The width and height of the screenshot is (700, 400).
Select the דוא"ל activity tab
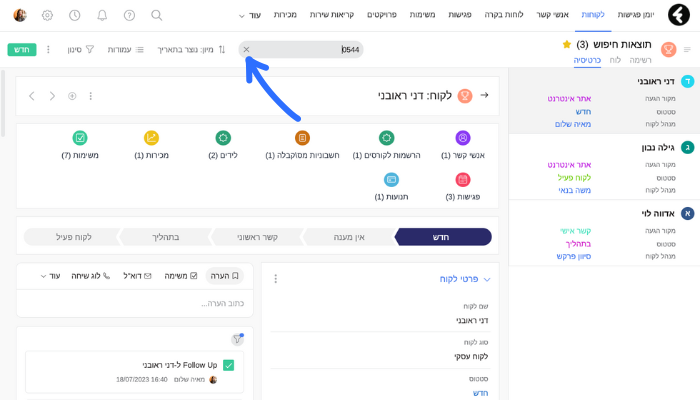pos(137,276)
